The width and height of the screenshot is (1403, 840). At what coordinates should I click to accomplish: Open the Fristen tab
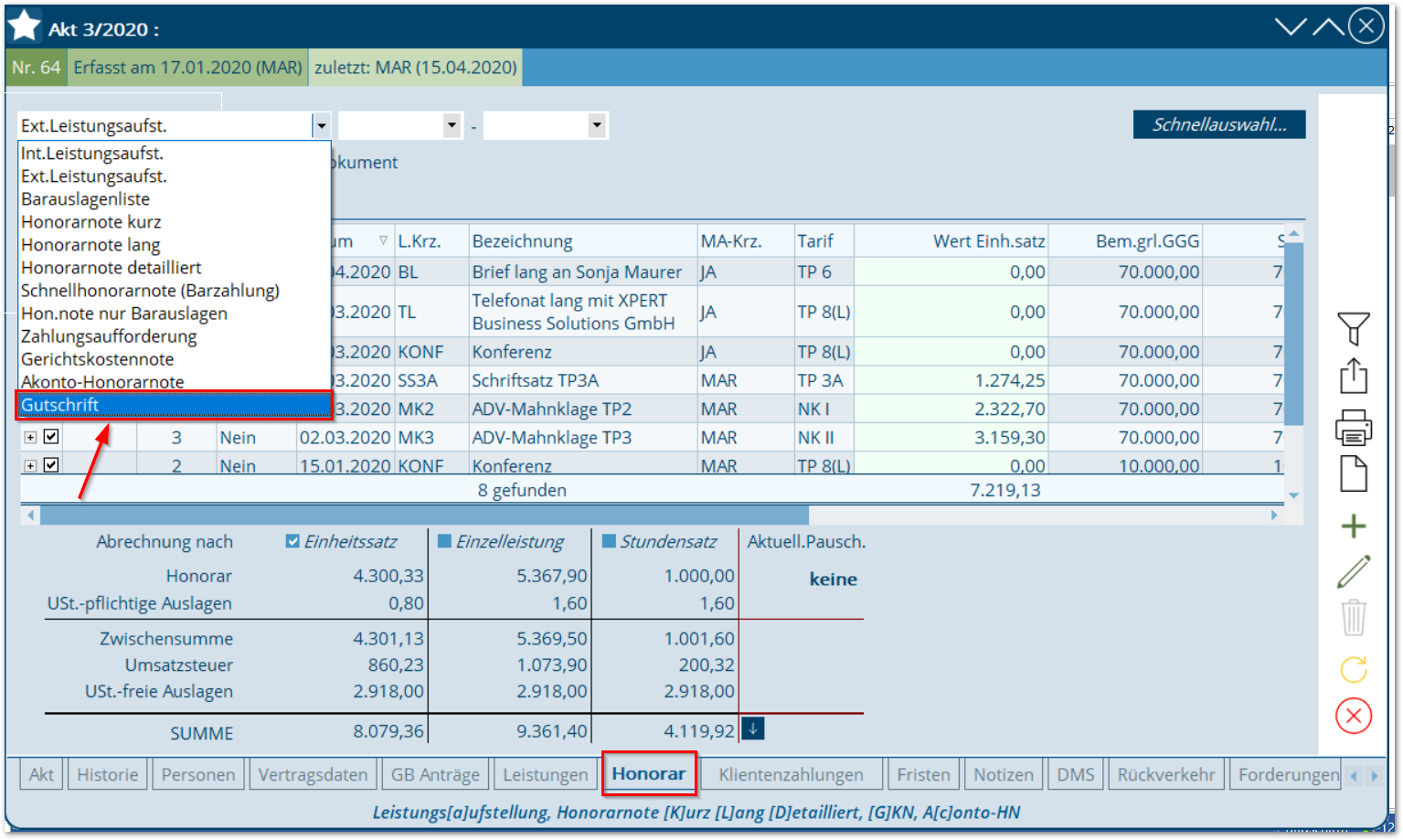[x=924, y=774]
